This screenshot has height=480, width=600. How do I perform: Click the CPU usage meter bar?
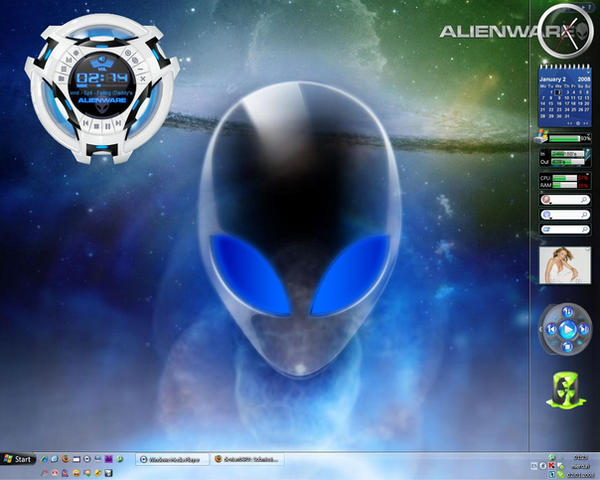pos(565,178)
